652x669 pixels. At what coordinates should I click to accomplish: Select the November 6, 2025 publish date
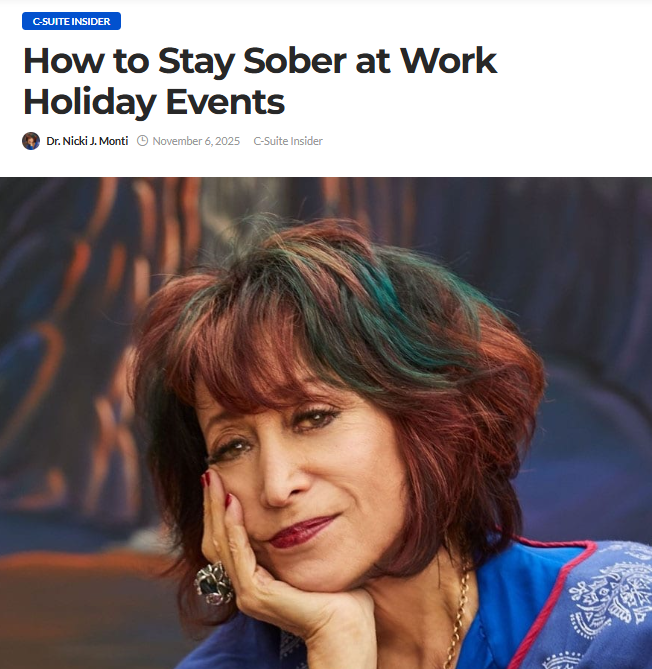196,141
